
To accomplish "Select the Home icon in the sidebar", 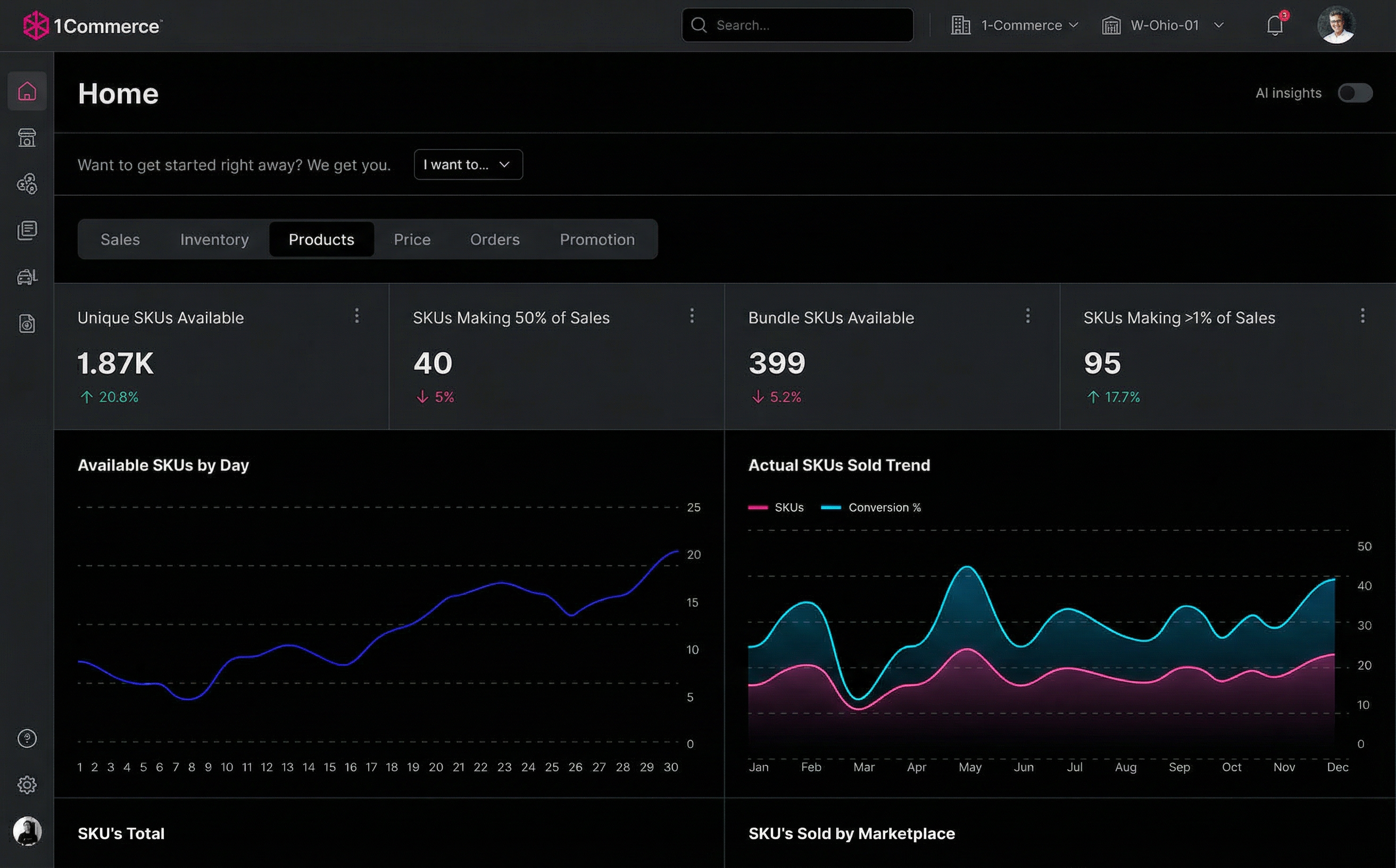I will 27,91.
